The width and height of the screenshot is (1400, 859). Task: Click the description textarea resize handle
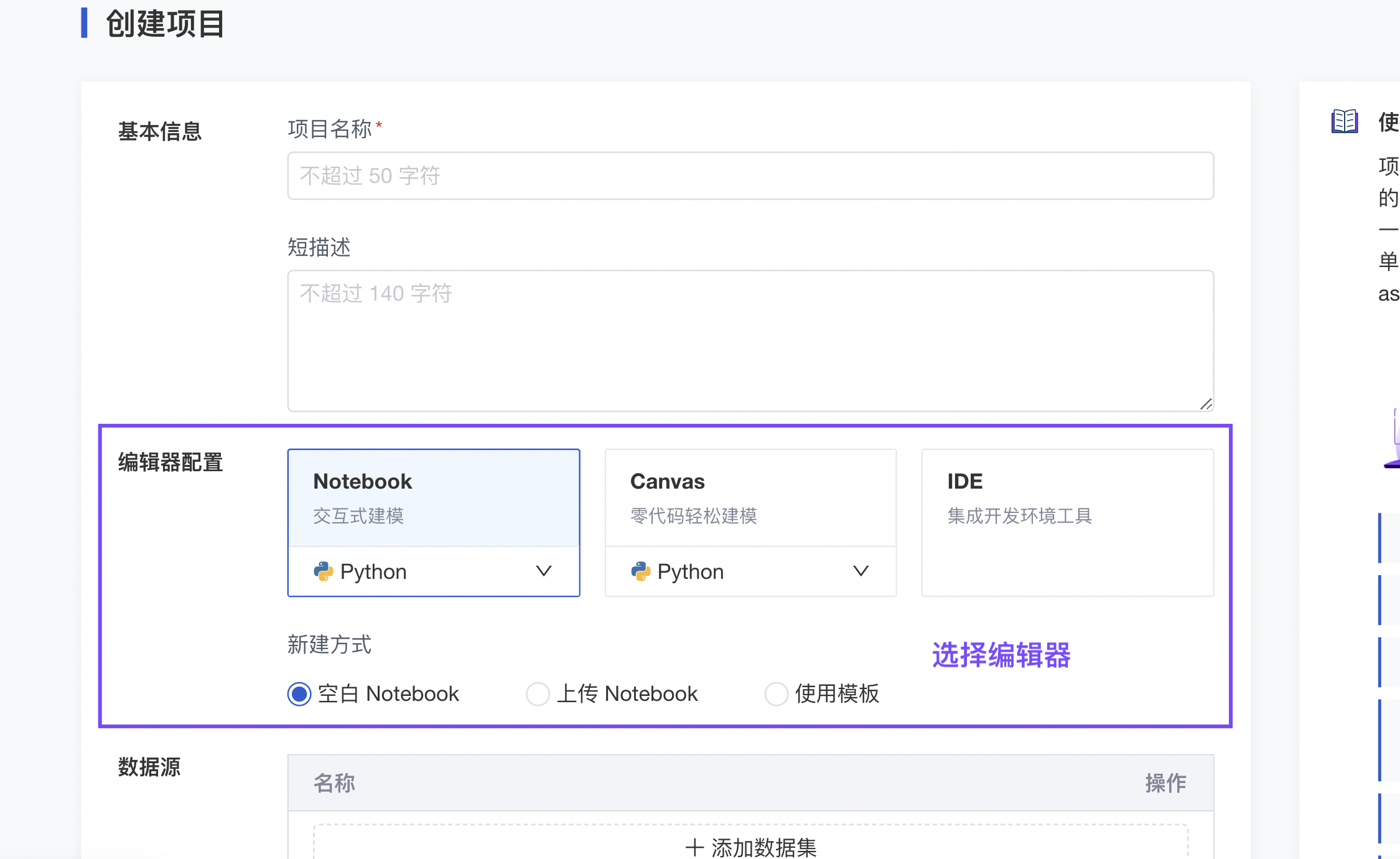[x=1206, y=405]
